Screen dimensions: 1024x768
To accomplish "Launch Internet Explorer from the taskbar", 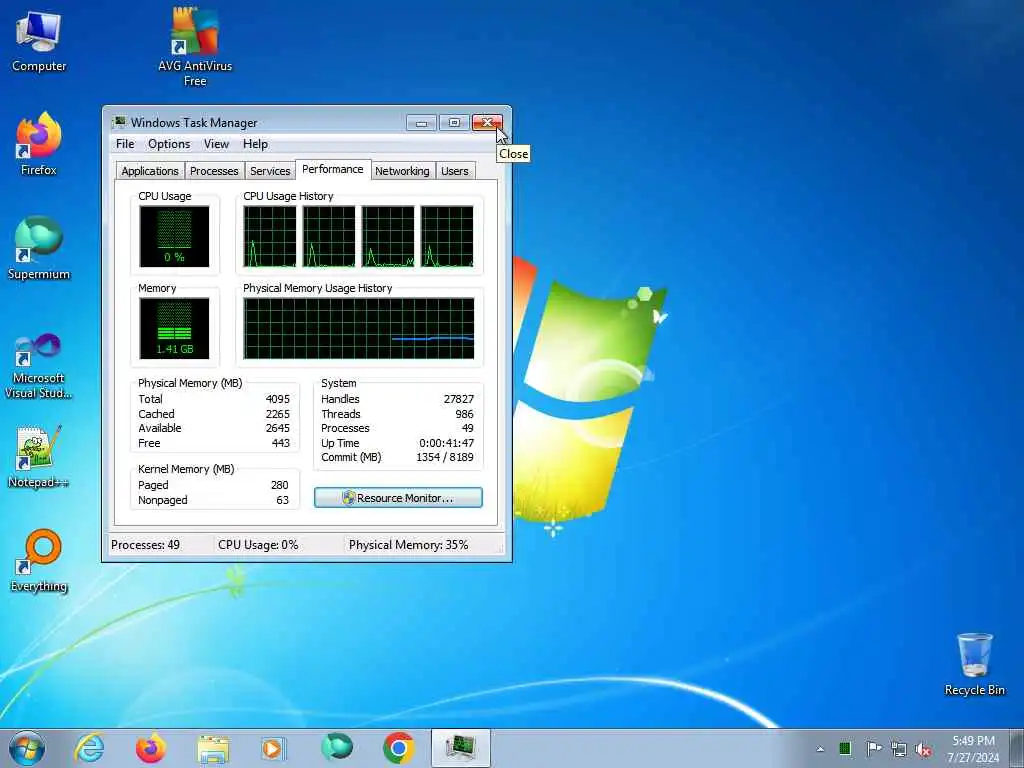I will (x=89, y=748).
